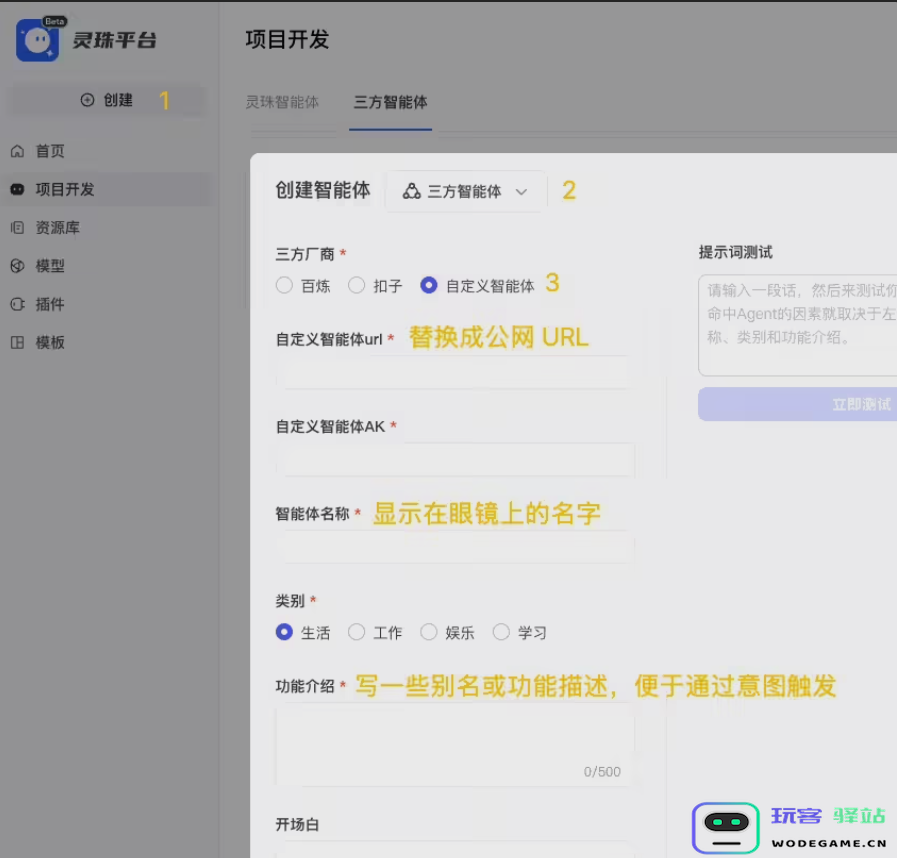Choose the 娱乐 category radio button
The height and width of the screenshot is (858, 897).
point(428,632)
